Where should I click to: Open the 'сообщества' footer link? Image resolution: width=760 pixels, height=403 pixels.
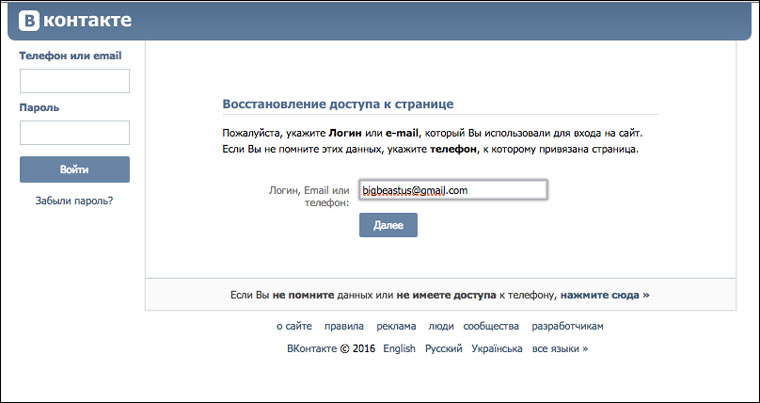coord(491,326)
